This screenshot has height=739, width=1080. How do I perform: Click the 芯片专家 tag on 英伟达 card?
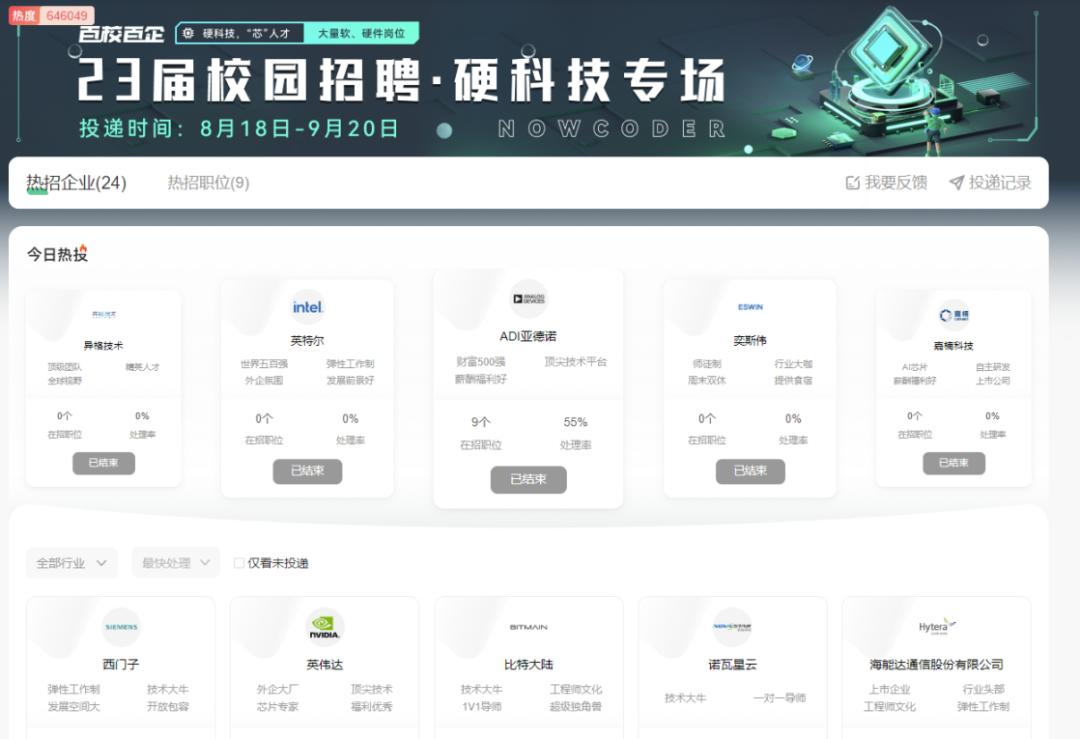tap(278, 707)
